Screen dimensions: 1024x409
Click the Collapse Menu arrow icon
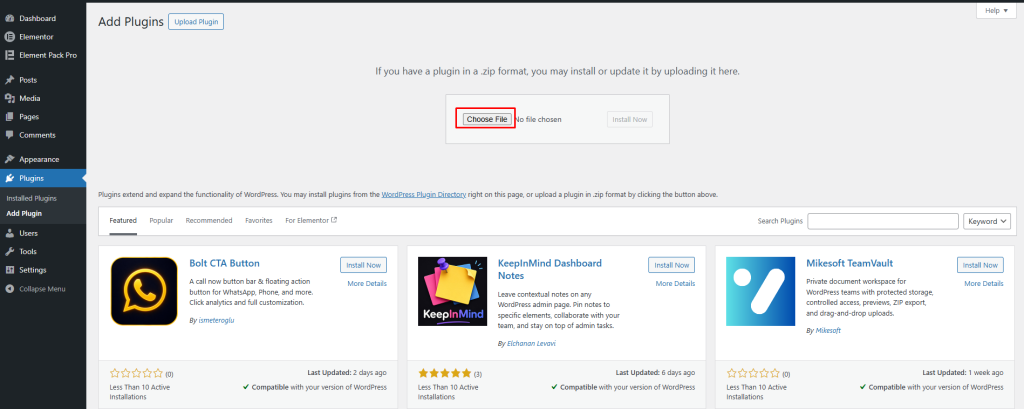pos(9,288)
